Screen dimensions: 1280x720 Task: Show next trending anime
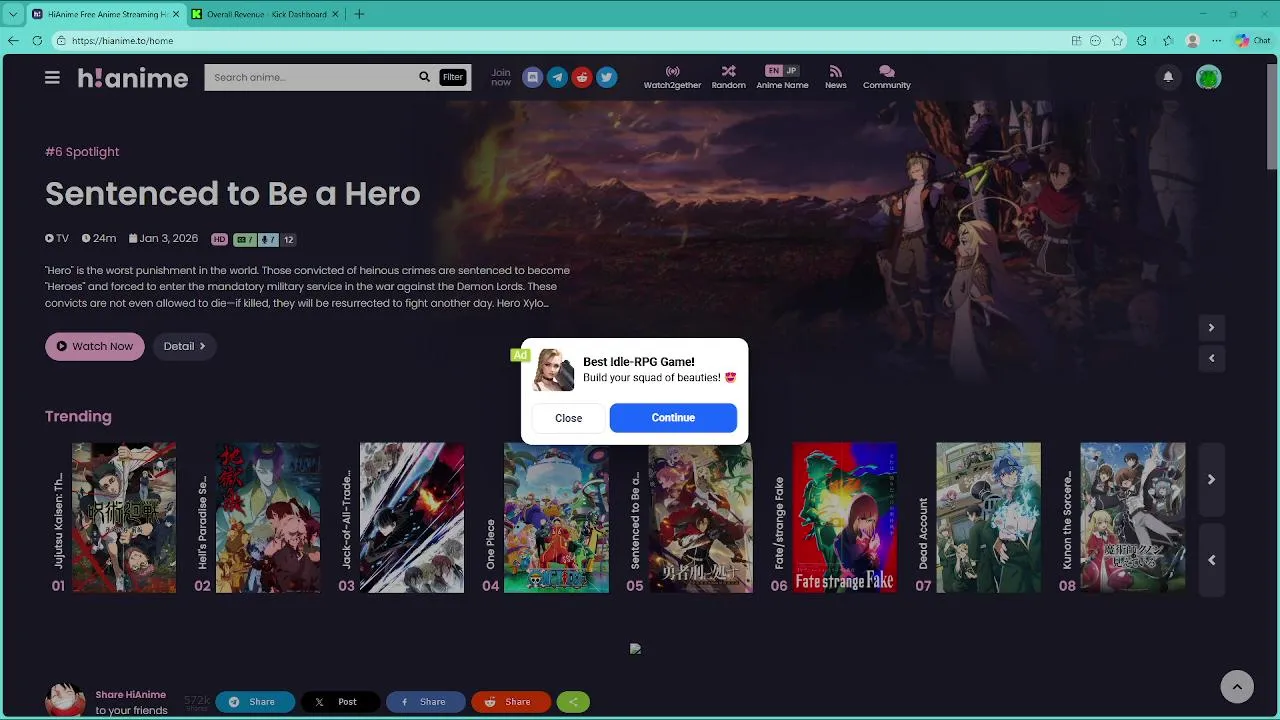[x=1211, y=480]
